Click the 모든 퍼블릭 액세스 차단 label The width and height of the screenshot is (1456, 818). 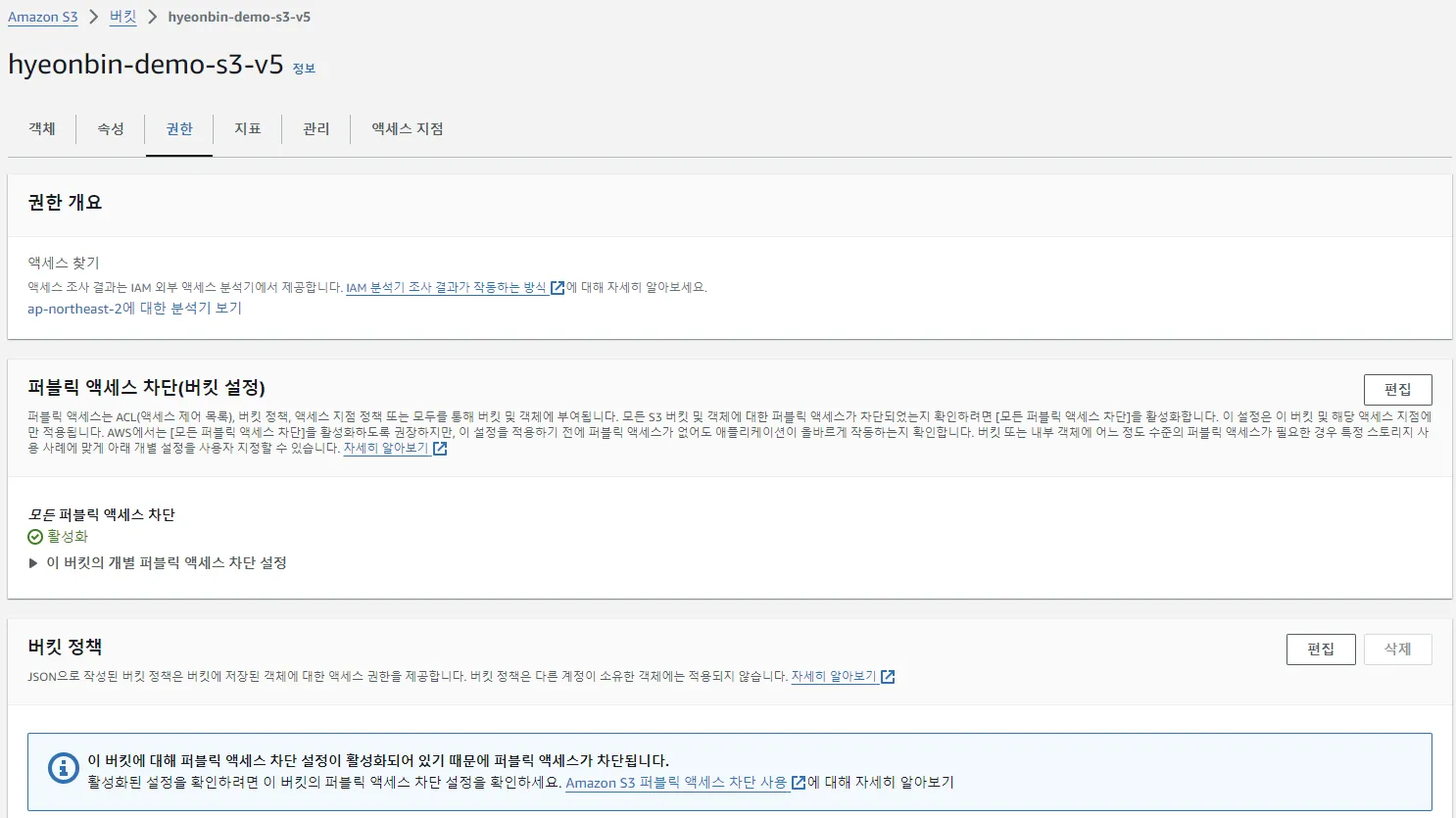tap(101, 515)
